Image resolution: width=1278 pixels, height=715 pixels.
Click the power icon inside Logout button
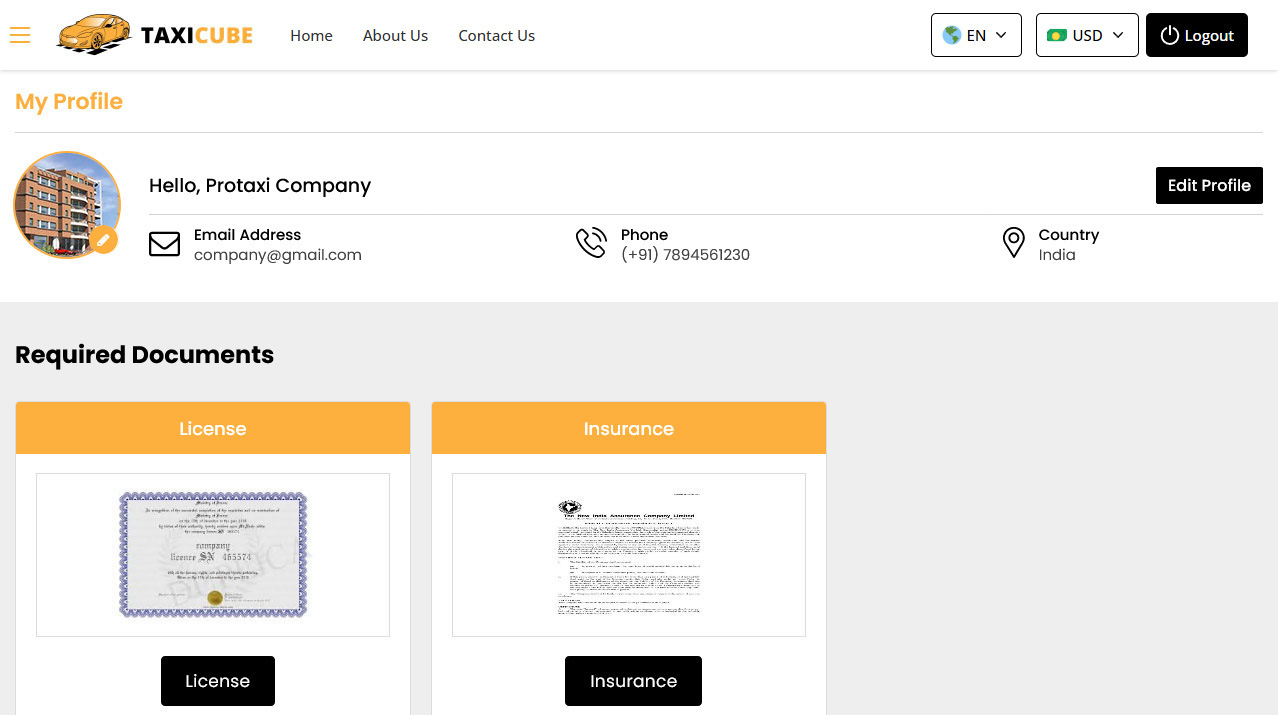point(1170,35)
